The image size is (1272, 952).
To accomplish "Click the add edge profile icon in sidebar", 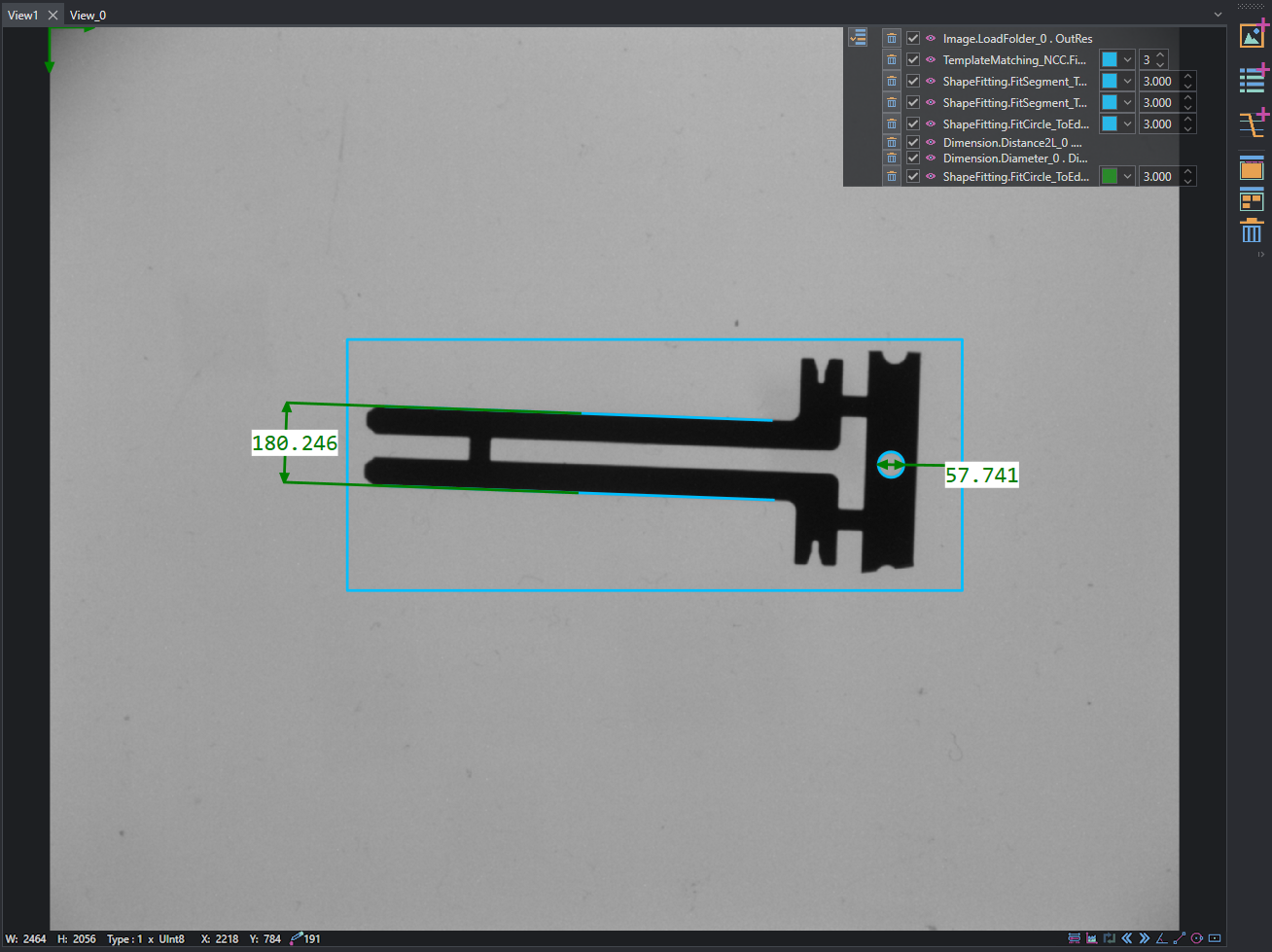I will coord(1253,123).
